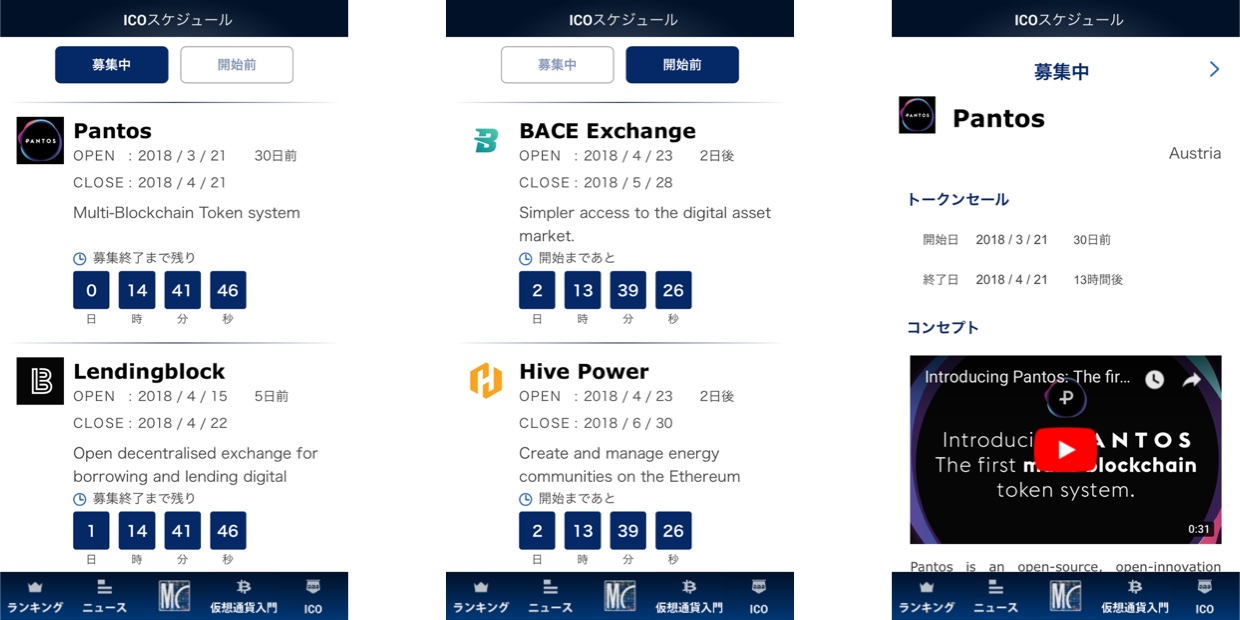Image resolution: width=1240 pixels, height=620 pixels.
Task: Open Pantos entry title in the left list
Action: click(112, 131)
